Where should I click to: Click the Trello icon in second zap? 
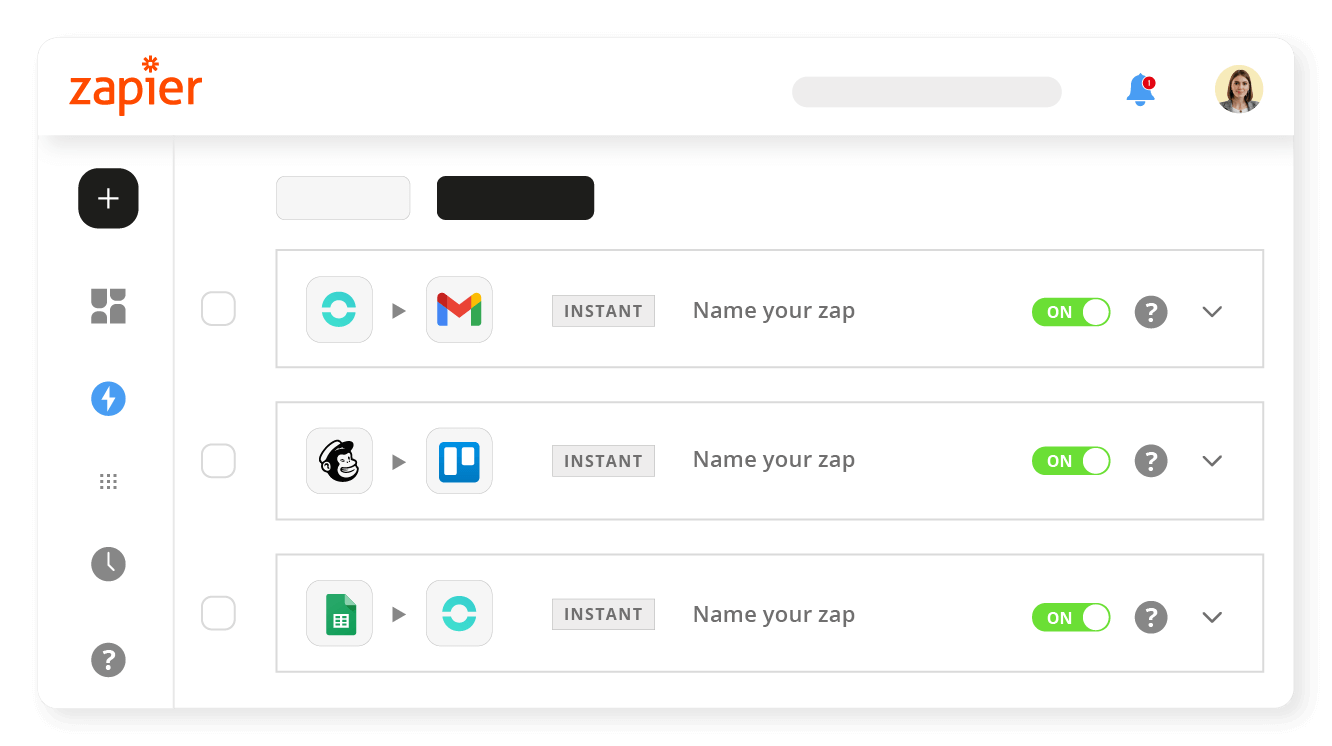(459, 461)
